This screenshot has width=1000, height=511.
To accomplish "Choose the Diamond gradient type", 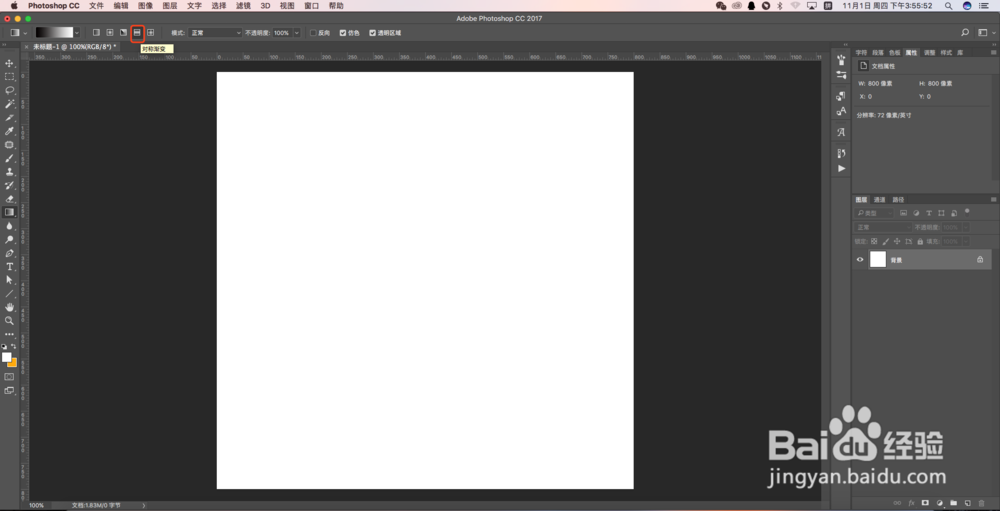I will coord(151,33).
